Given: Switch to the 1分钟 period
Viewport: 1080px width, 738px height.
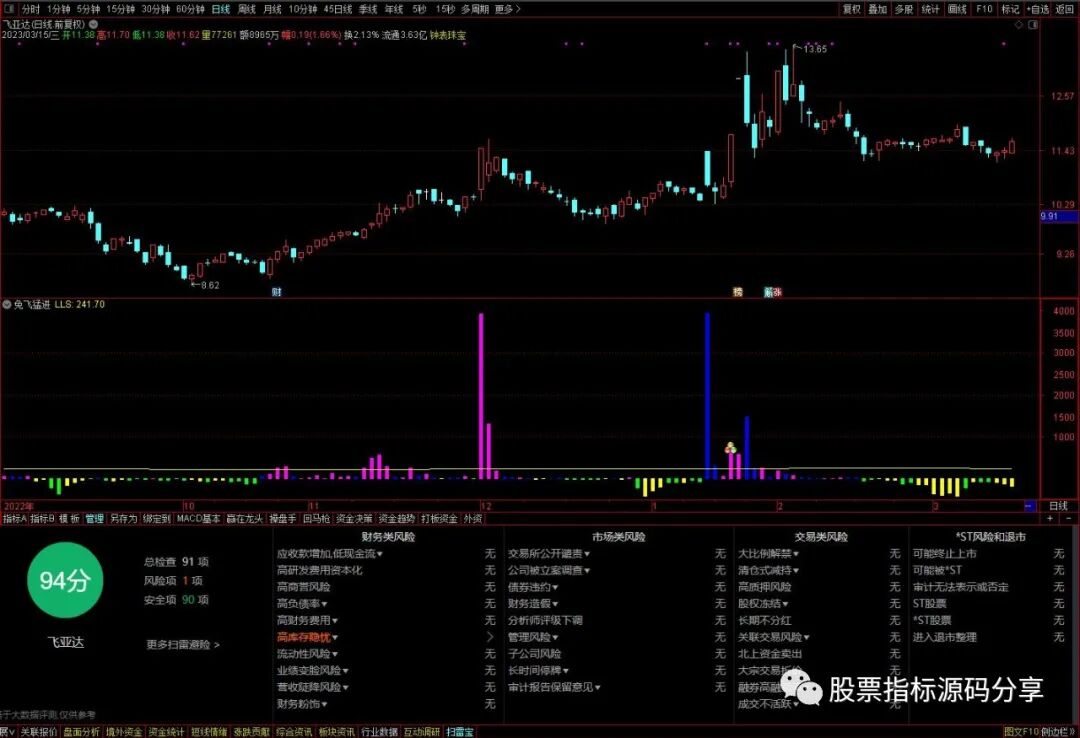Looking at the screenshot, I should tap(59, 9).
